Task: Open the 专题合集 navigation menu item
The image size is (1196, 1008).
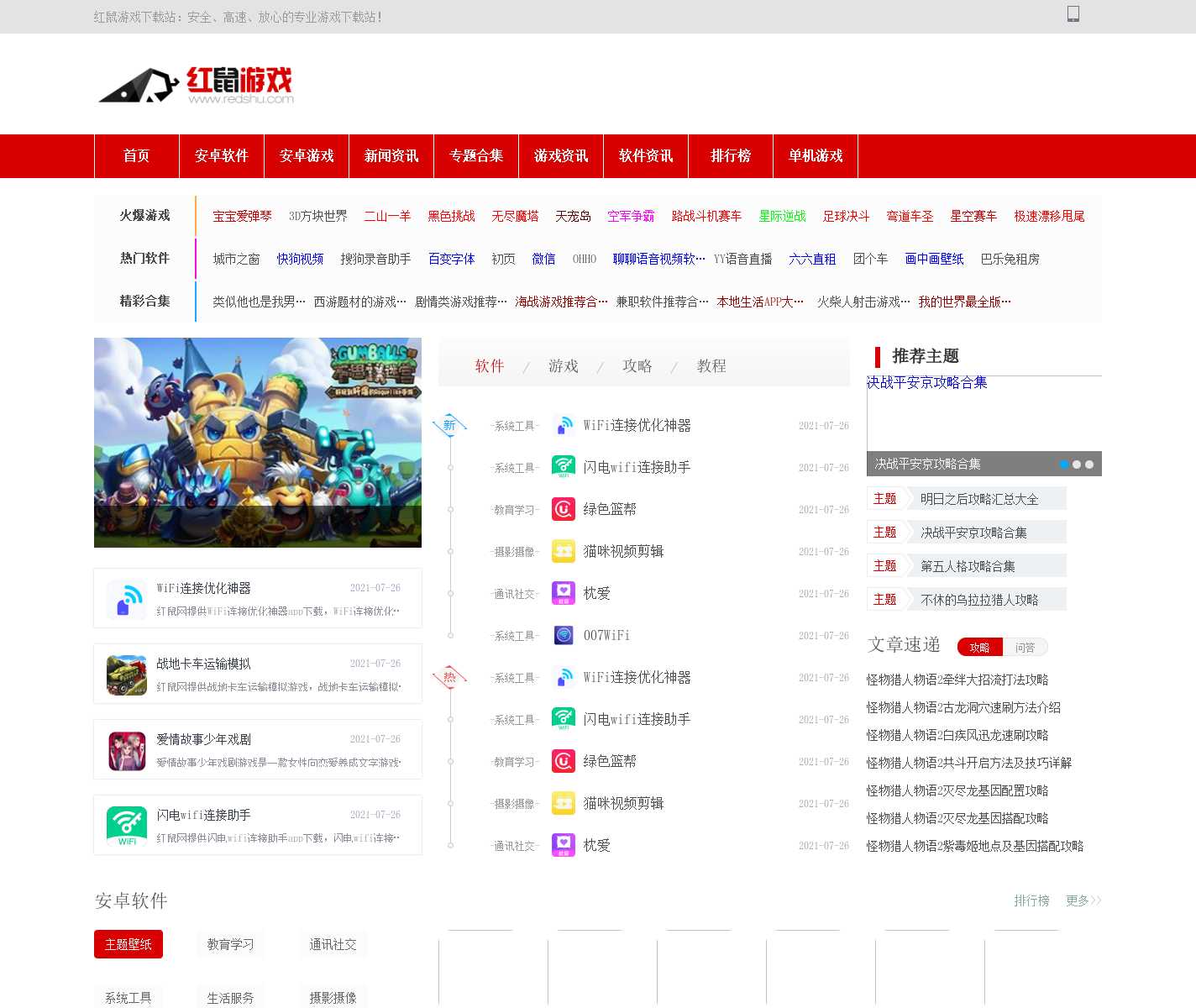Action: coord(476,156)
